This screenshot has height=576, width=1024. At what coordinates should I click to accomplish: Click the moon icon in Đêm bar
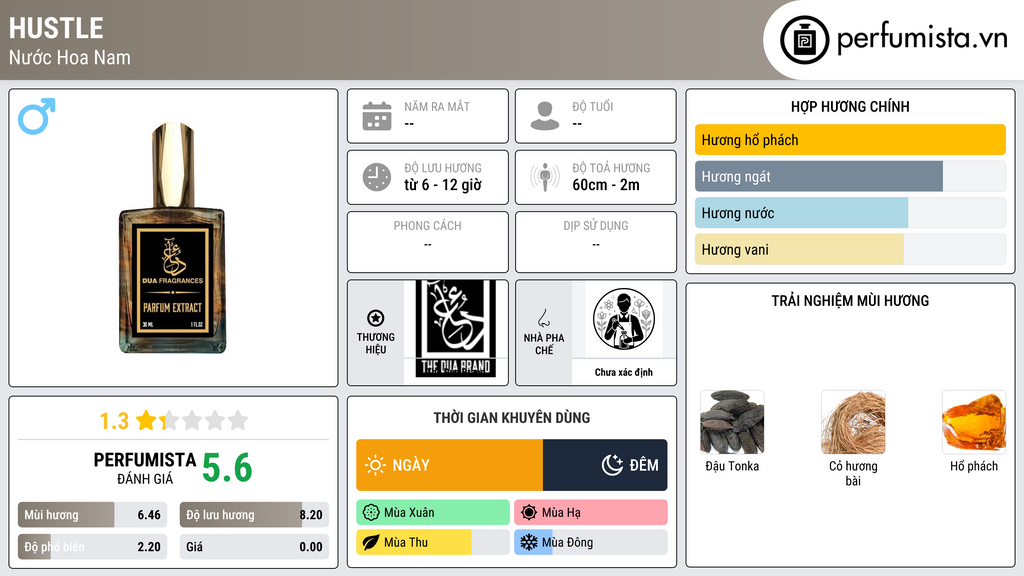coord(612,465)
